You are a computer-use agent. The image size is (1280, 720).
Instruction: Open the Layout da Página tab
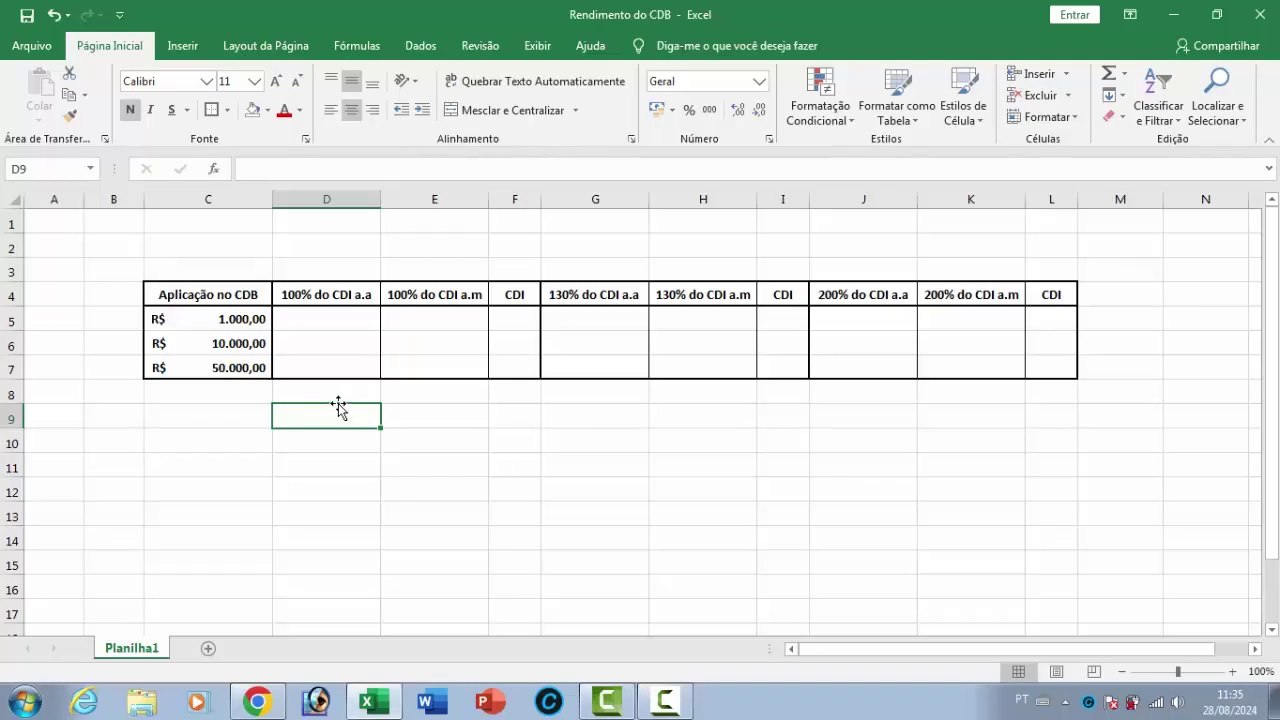tap(266, 46)
